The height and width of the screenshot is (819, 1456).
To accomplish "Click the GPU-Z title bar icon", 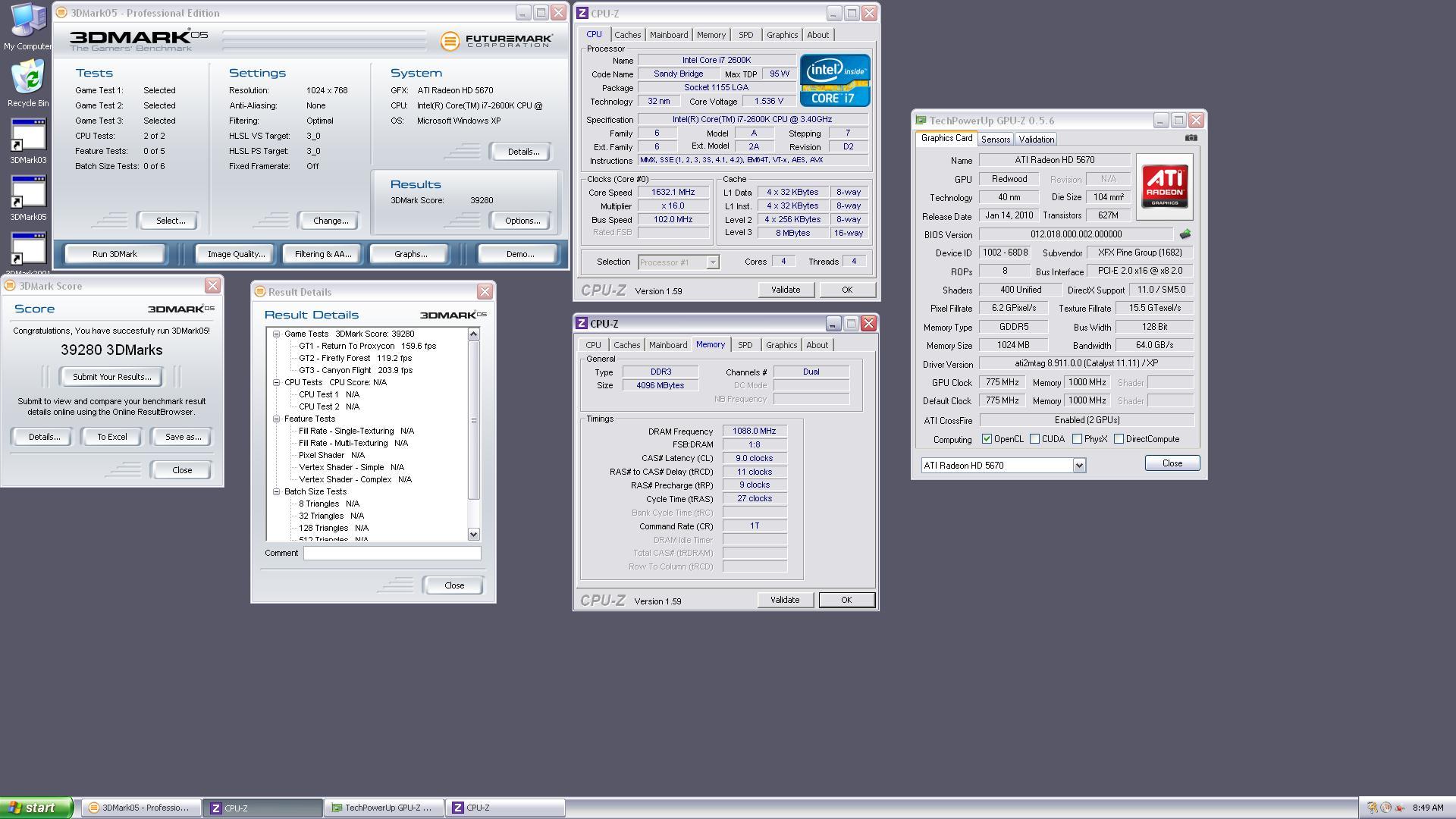I will click(x=921, y=121).
